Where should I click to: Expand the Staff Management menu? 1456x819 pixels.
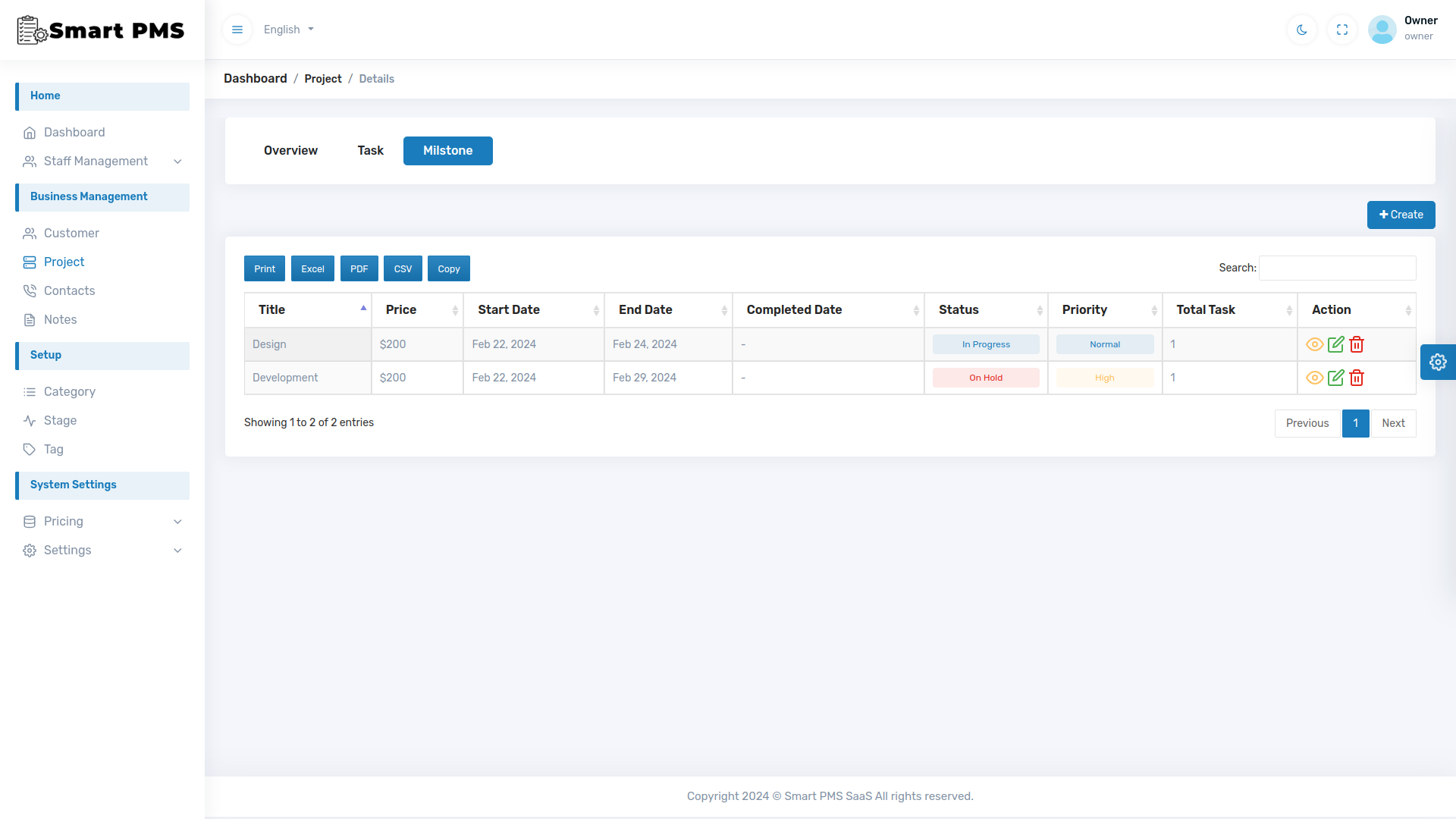[x=96, y=161]
